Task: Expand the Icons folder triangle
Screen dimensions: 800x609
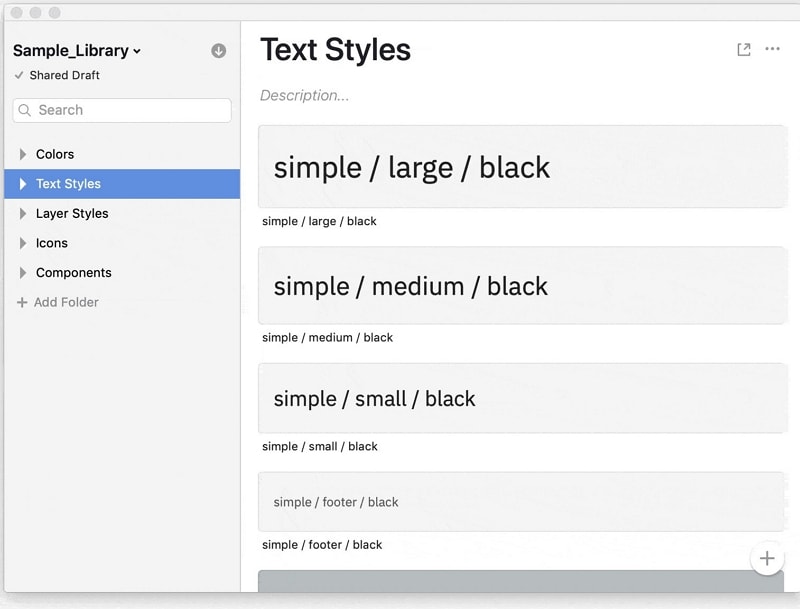Action: click(x=23, y=243)
